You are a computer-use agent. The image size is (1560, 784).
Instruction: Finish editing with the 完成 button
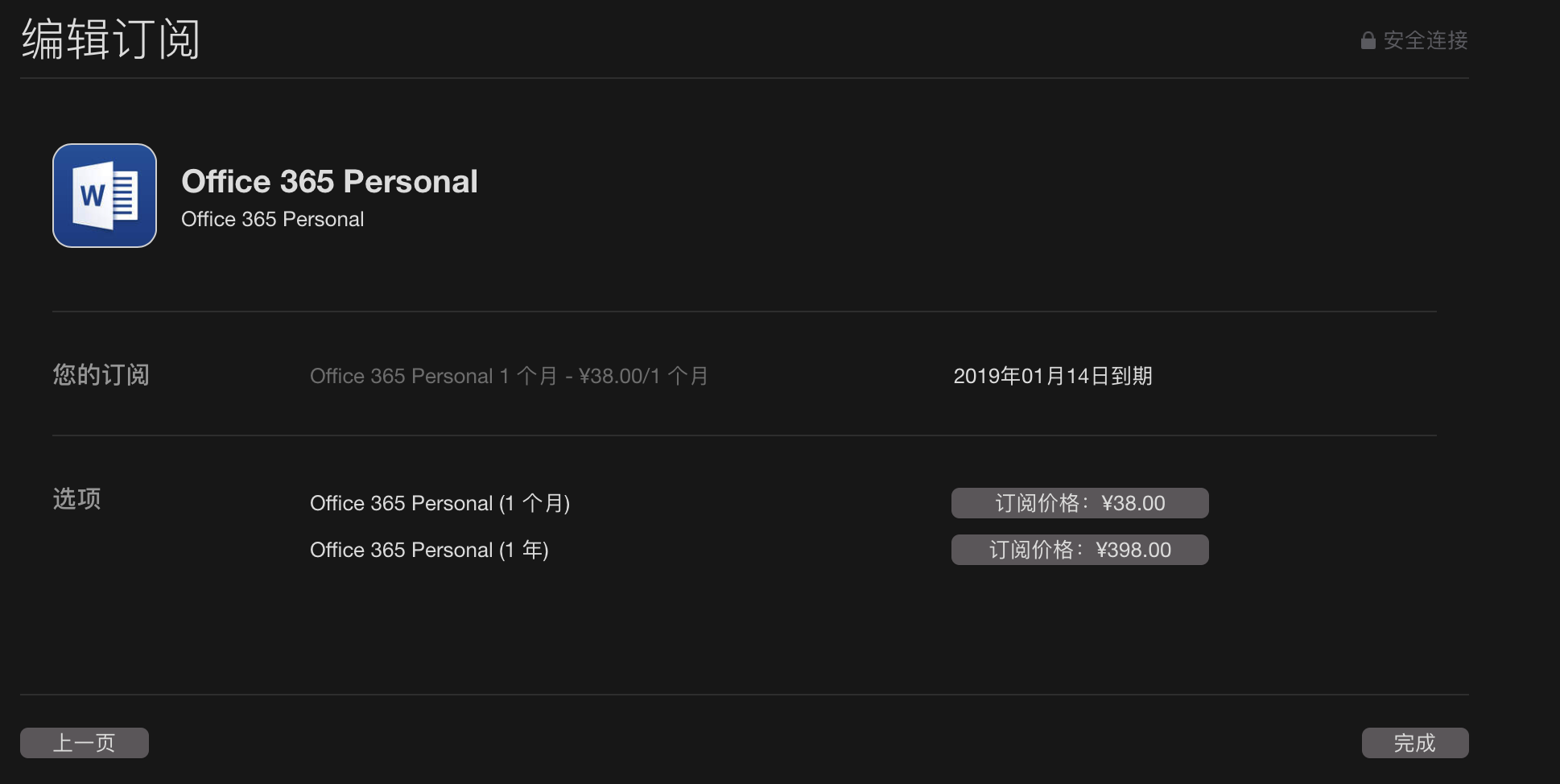[1415, 743]
